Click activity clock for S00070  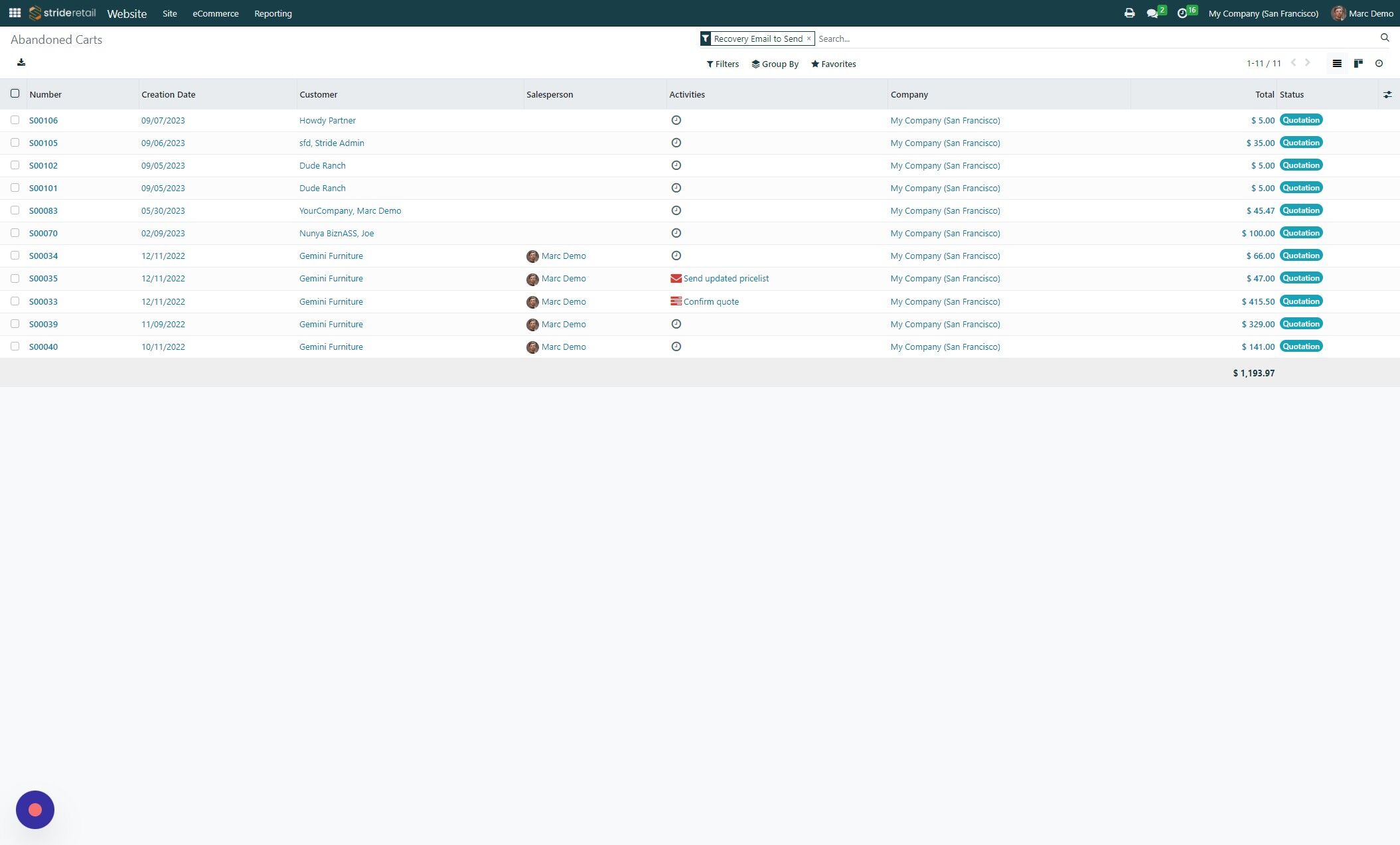point(676,233)
